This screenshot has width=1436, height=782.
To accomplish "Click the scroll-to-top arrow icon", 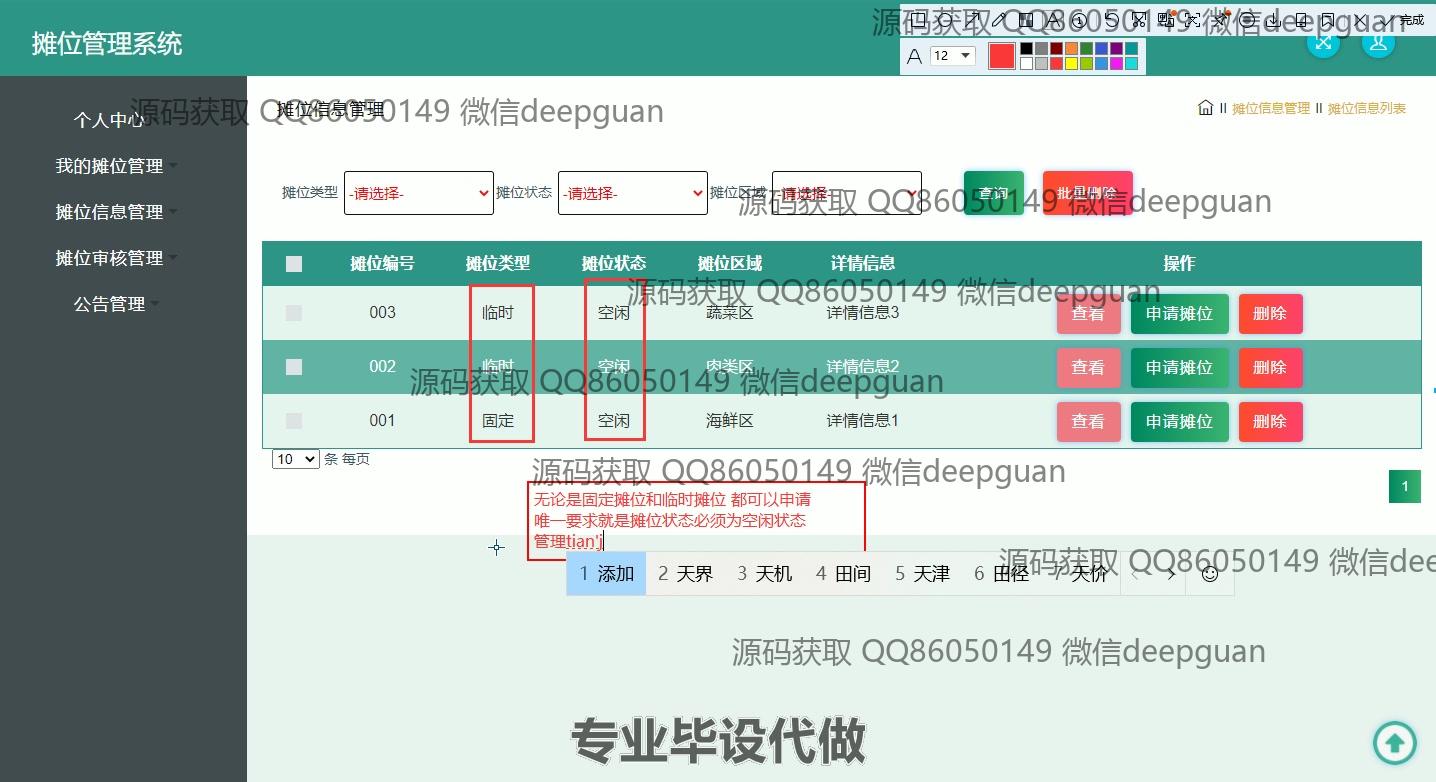I will pos(1394,742).
